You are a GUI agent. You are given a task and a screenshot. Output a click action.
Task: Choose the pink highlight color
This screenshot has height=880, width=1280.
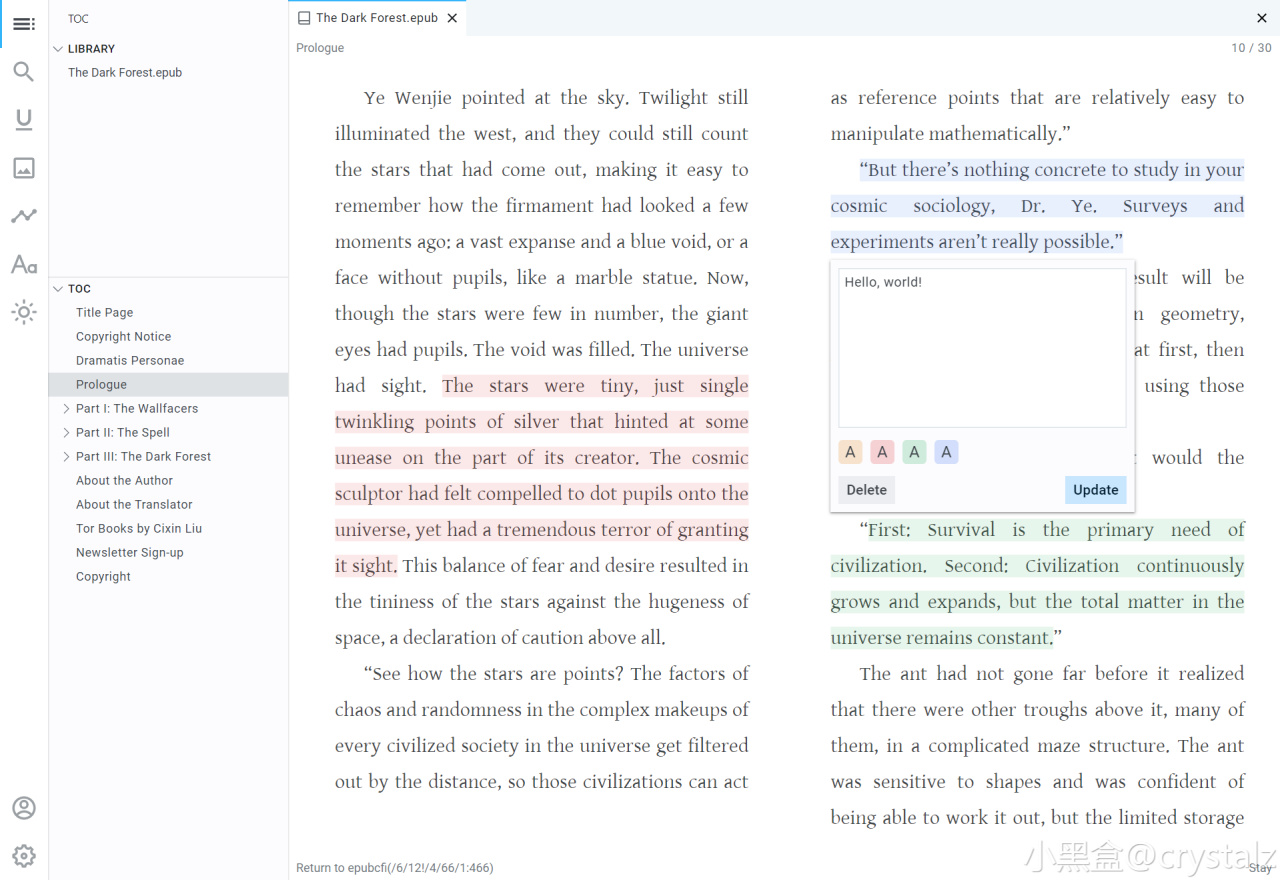(882, 452)
